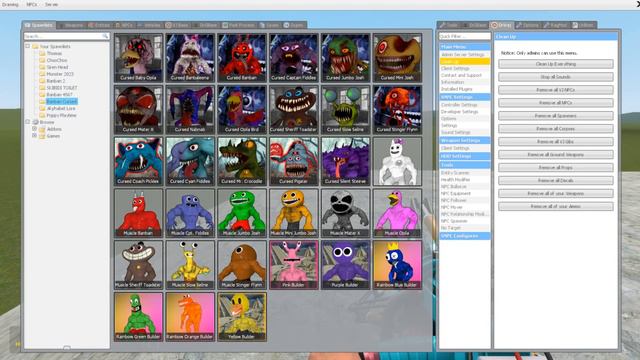The image size is (640, 360).
Task: Open the Thomas spawnlist folder
Action: [54, 53]
